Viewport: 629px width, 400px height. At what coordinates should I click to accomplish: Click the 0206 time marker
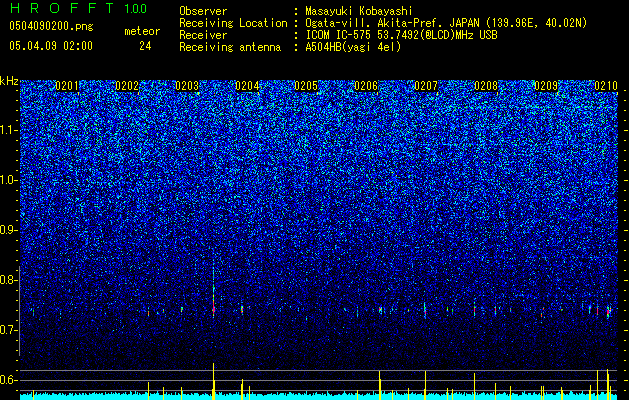point(366,86)
